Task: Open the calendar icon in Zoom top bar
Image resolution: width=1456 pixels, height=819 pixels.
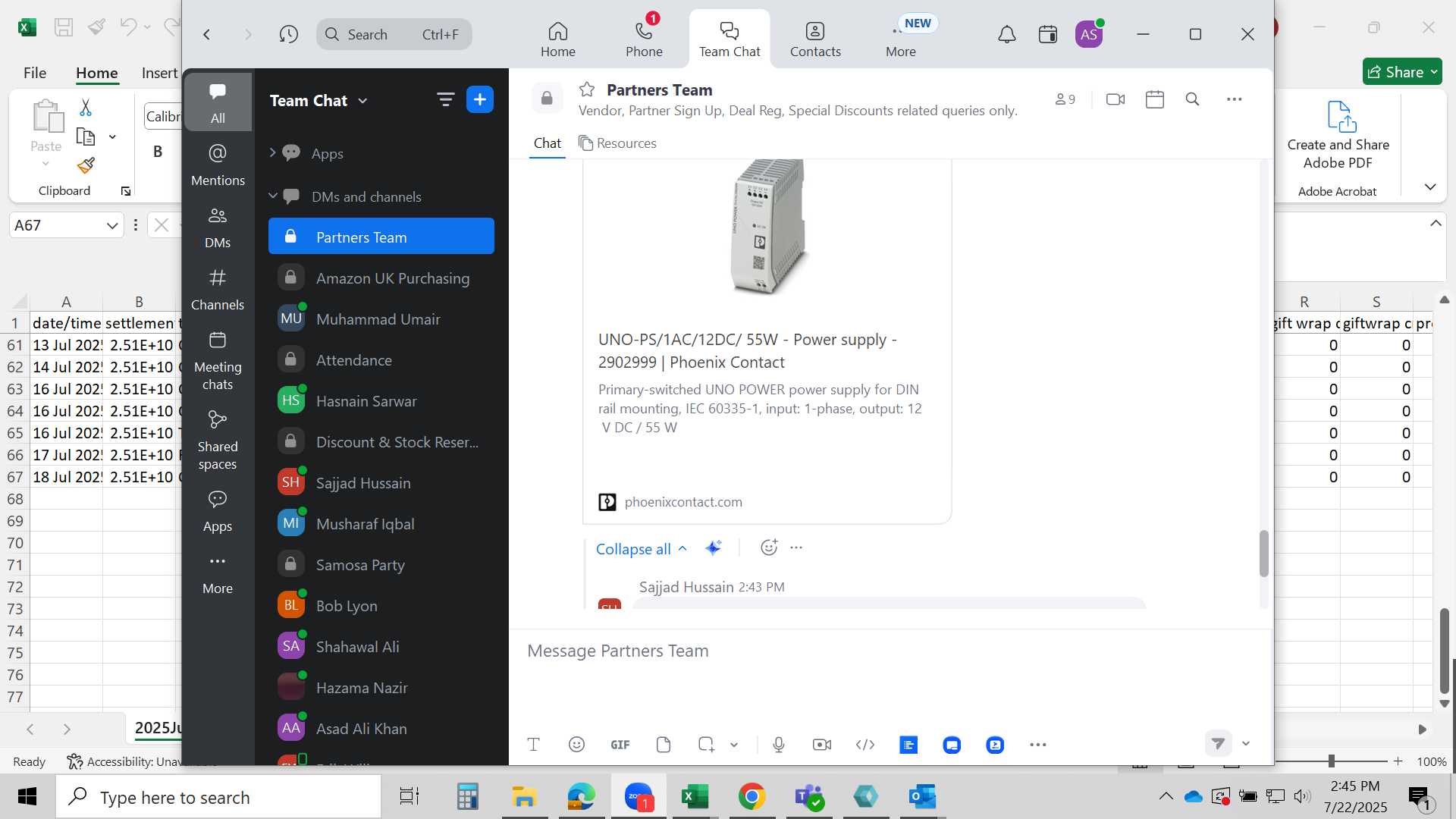Action: click(x=1048, y=34)
